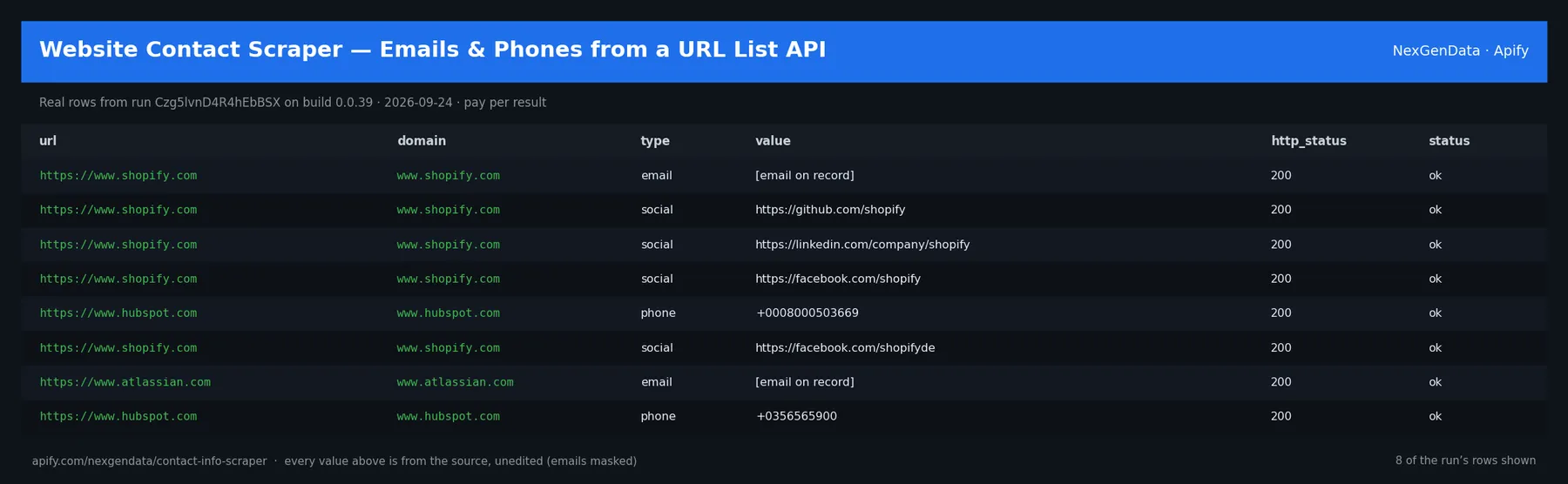
Task: Click the 'ok' status in the +0356565900 row
Action: pyautogui.click(x=1435, y=416)
